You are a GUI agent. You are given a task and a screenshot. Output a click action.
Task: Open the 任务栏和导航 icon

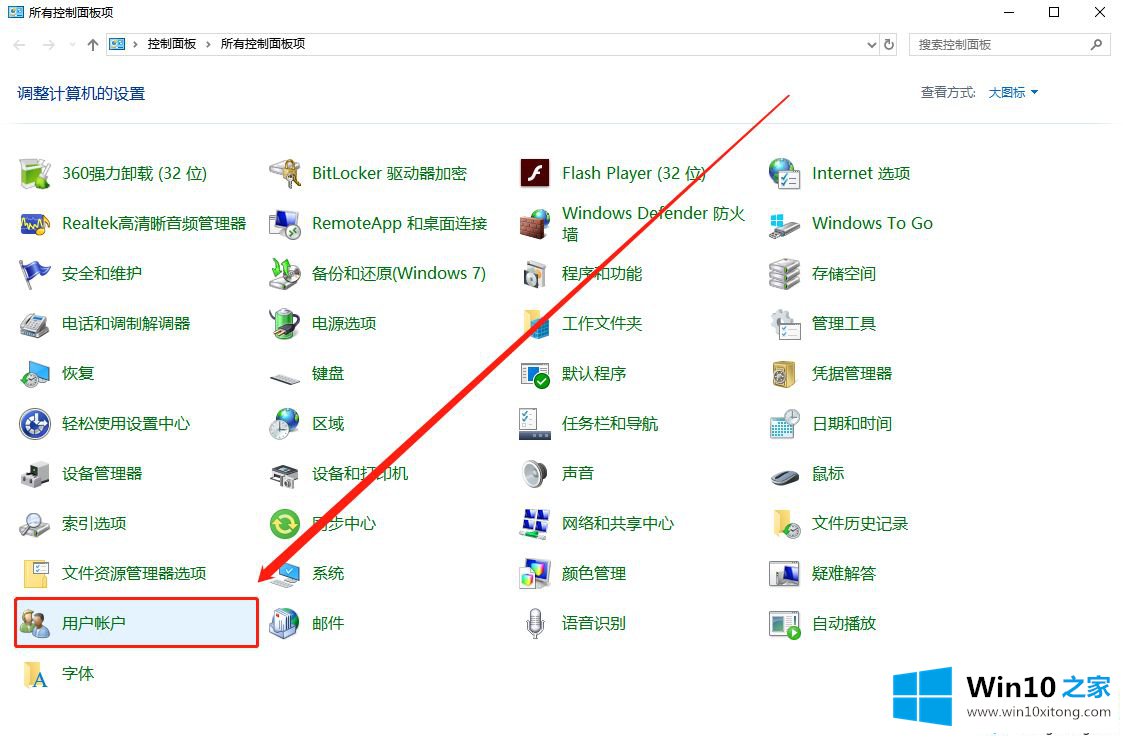click(x=535, y=424)
